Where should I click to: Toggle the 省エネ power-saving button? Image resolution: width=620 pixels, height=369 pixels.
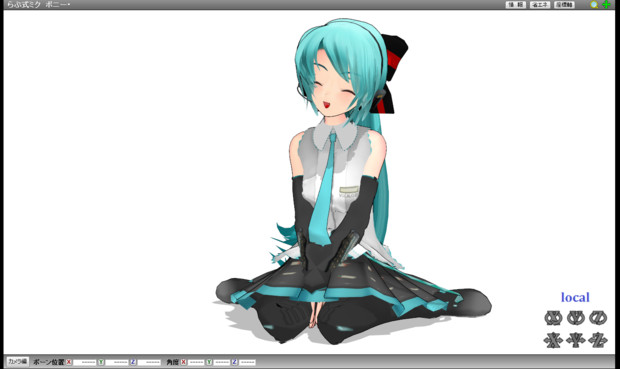tap(540, 5)
